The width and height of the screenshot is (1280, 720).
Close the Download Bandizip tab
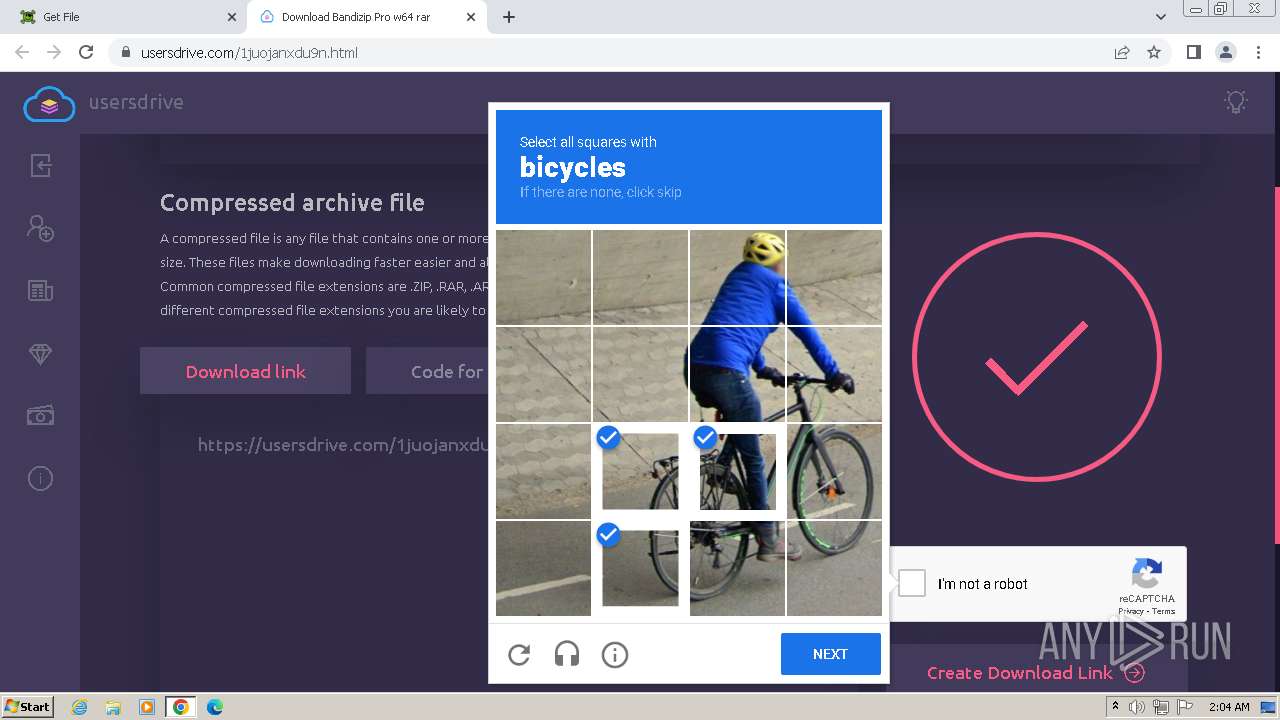[x=471, y=17]
